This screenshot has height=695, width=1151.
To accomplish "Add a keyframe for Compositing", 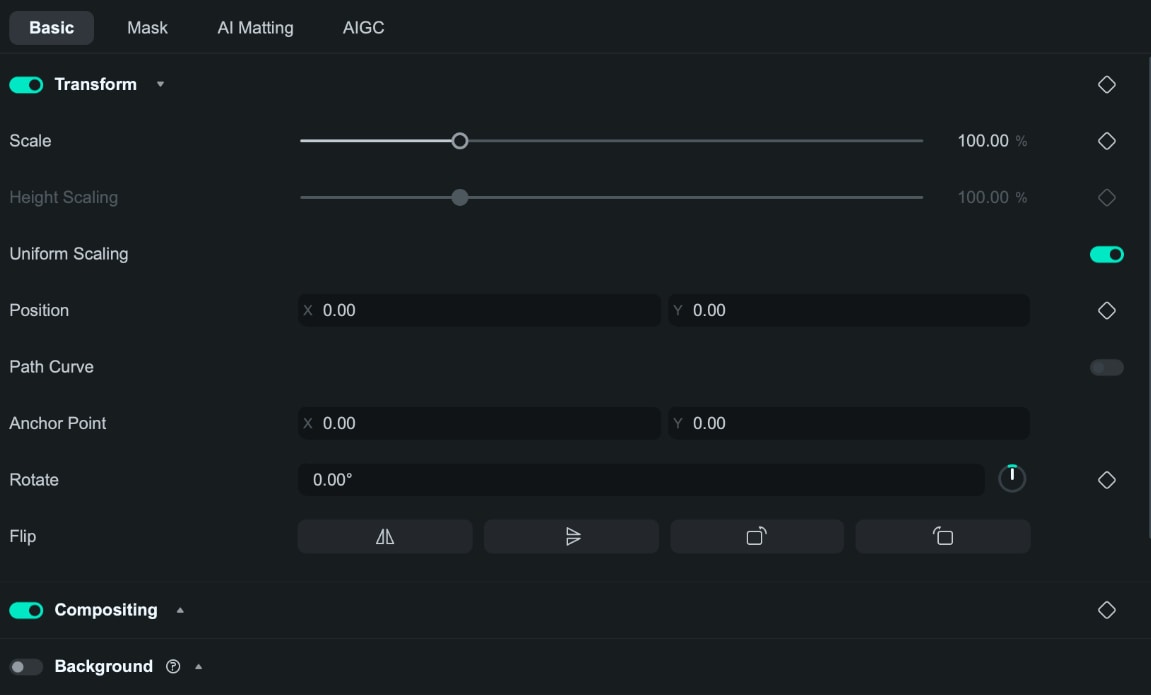I will tap(1107, 610).
